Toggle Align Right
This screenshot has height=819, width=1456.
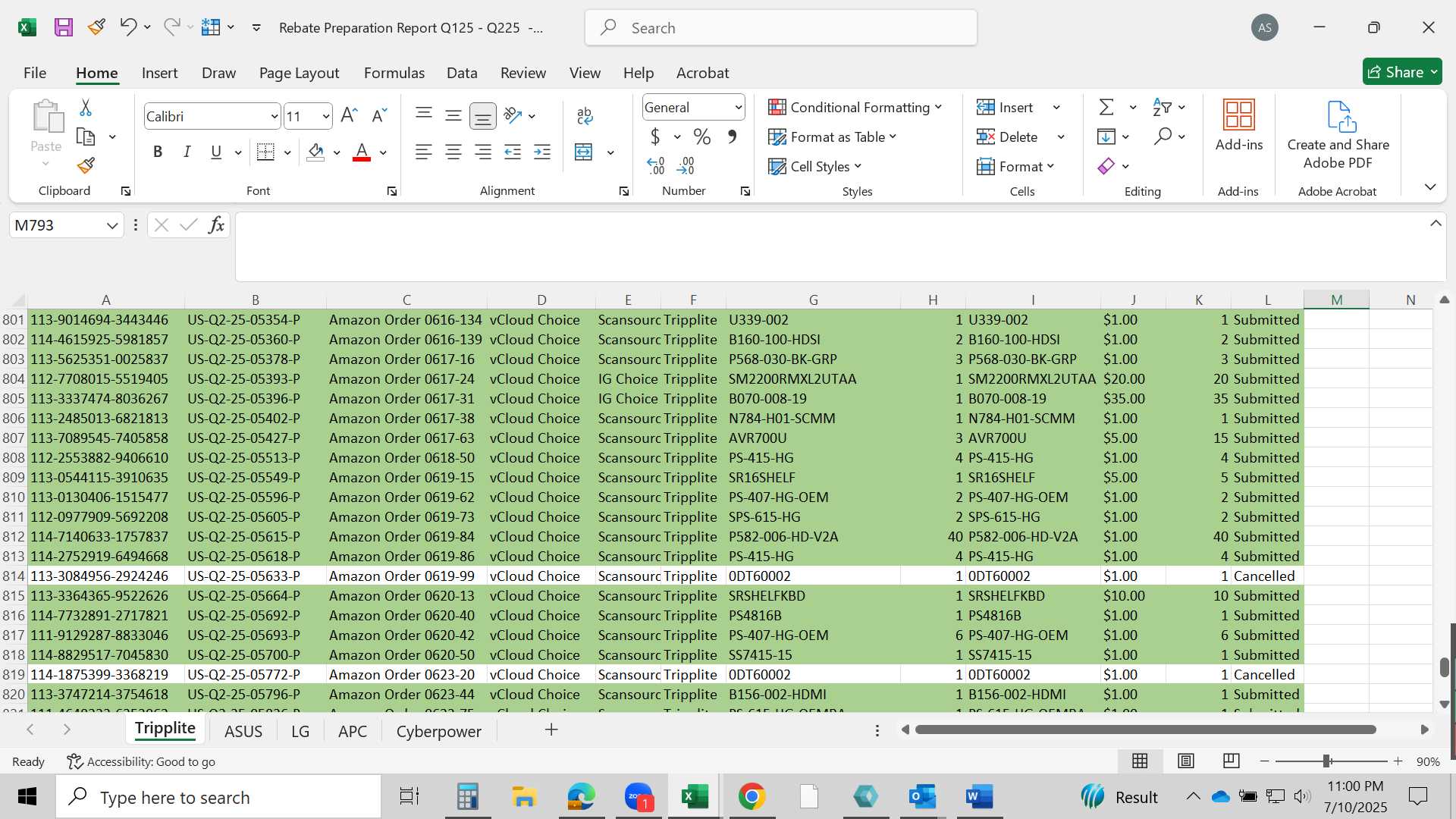[483, 152]
